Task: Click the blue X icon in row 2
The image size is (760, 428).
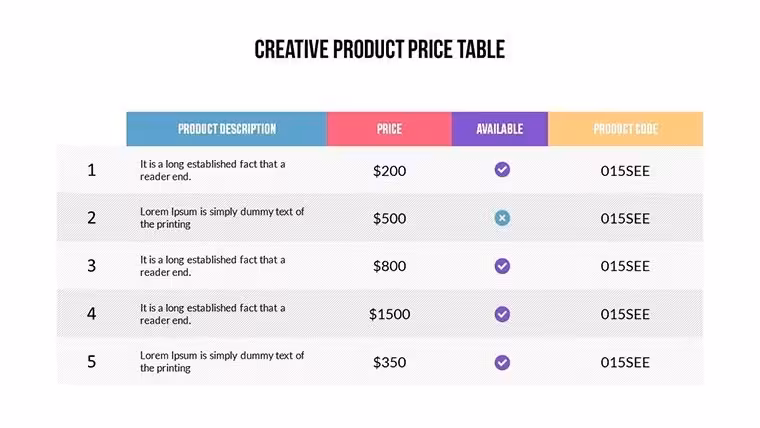Action: point(502,218)
